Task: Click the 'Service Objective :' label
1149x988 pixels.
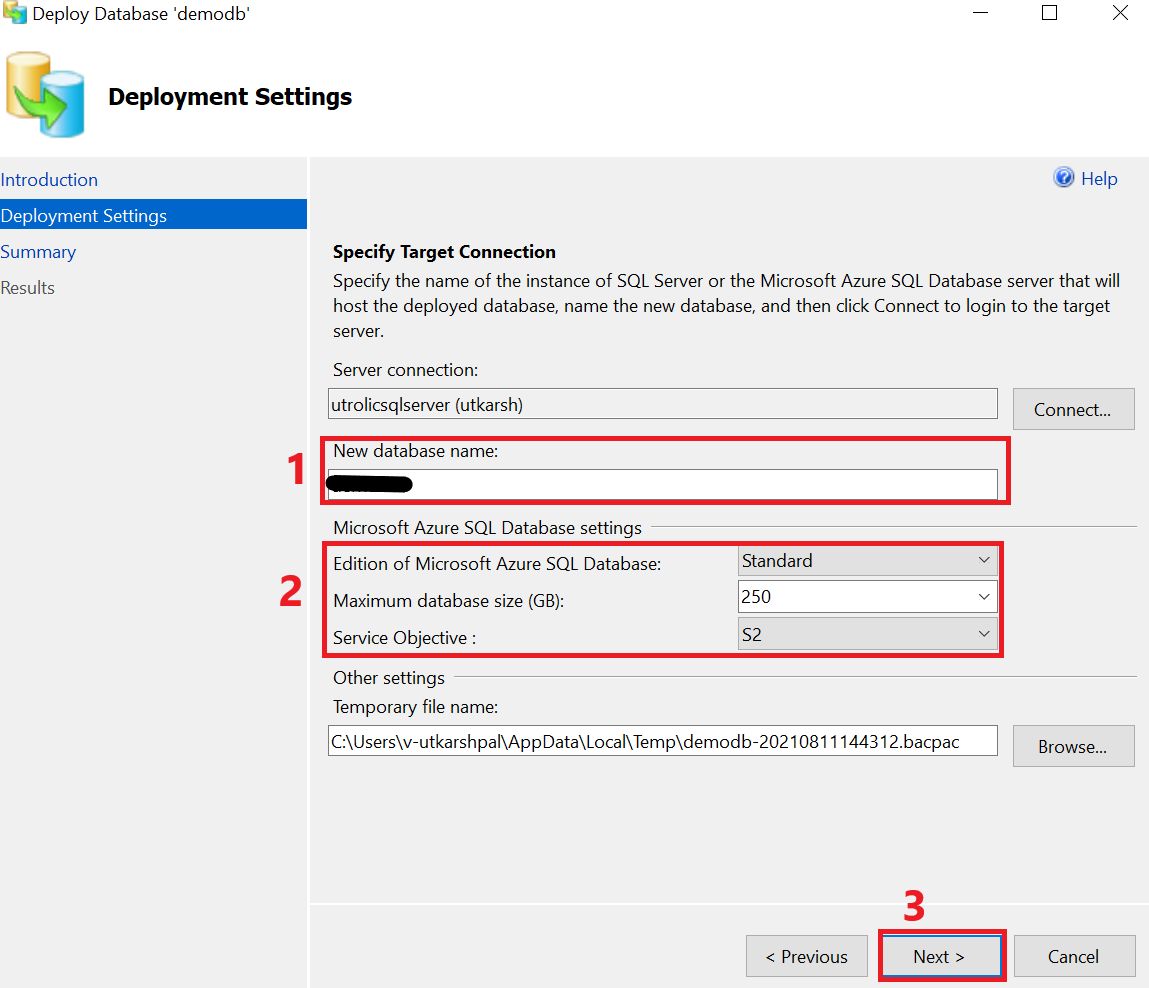Action: [x=404, y=637]
